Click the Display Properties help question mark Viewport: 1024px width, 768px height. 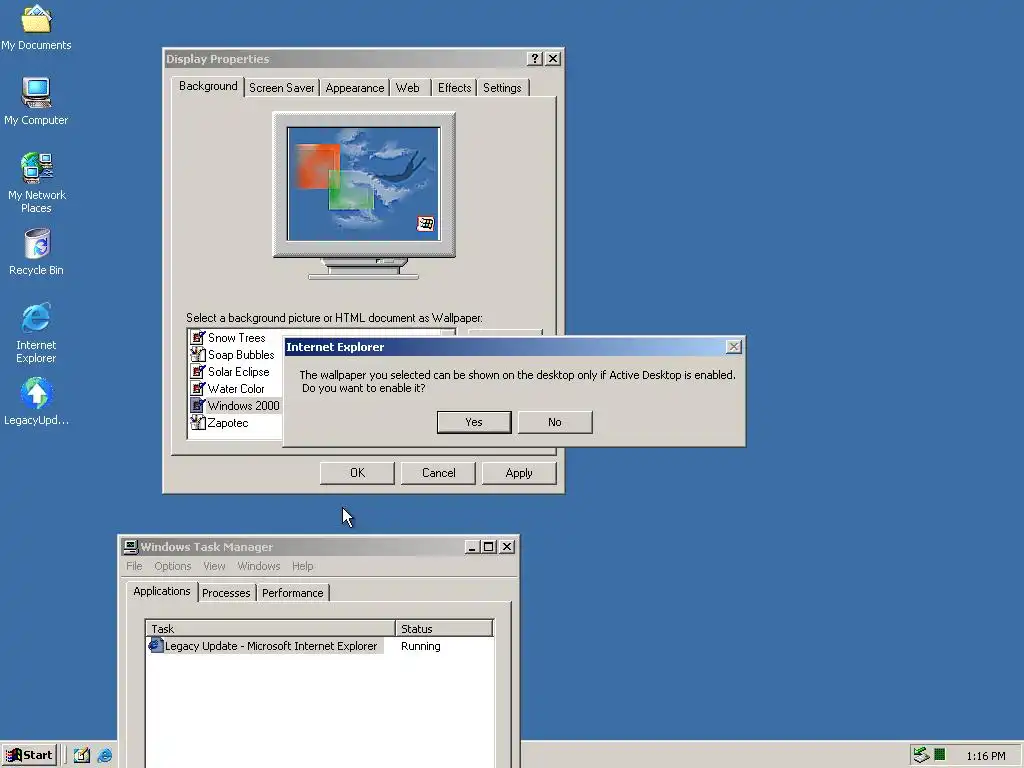[x=535, y=59]
